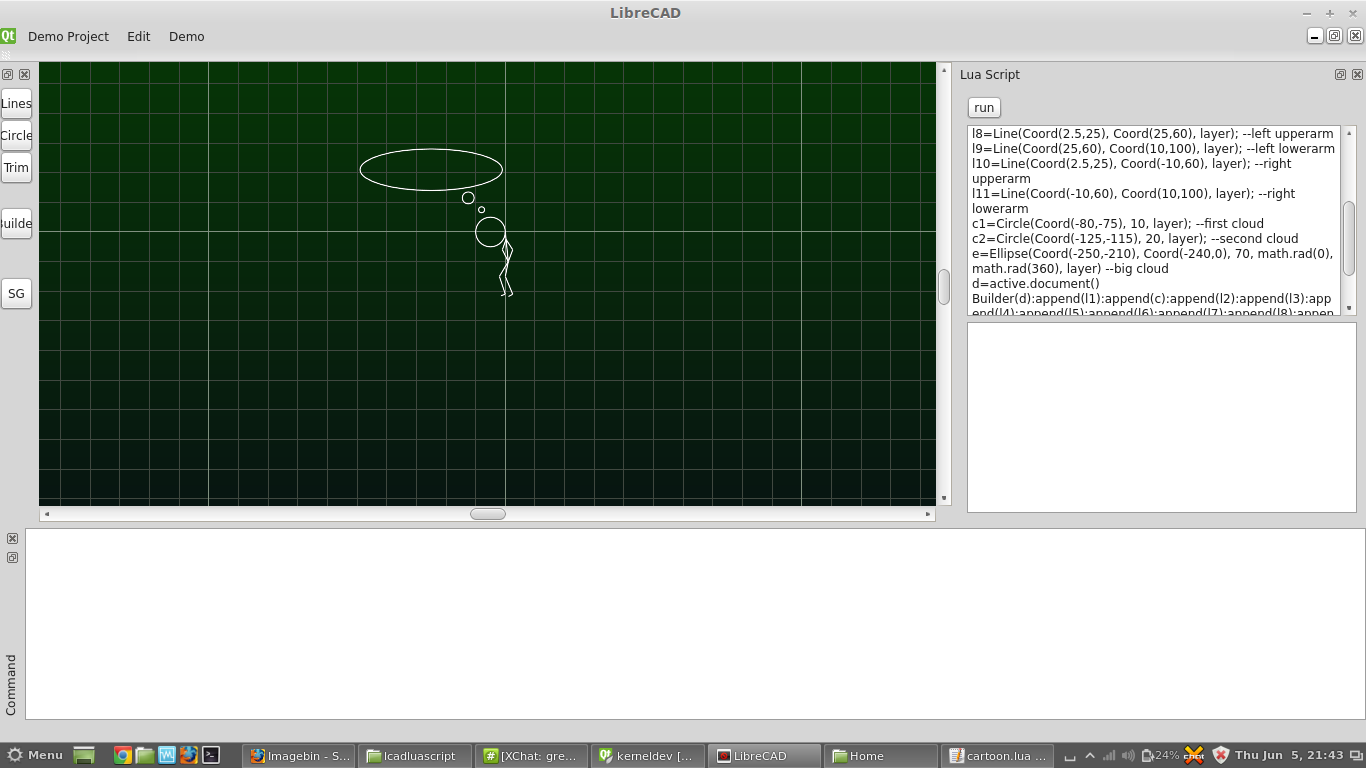The image size is (1366, 768).
Task: Open the terminal launcher in taskbar
Action: [211, 755]
